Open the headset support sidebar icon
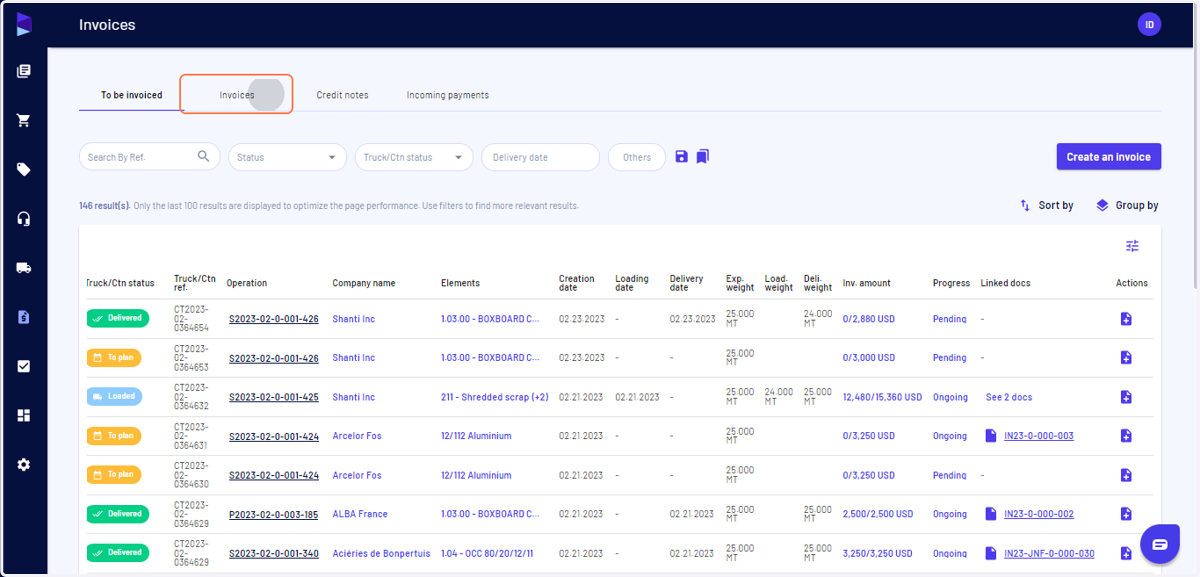The width and height of the screenshot is (1200, 577). 24,218
